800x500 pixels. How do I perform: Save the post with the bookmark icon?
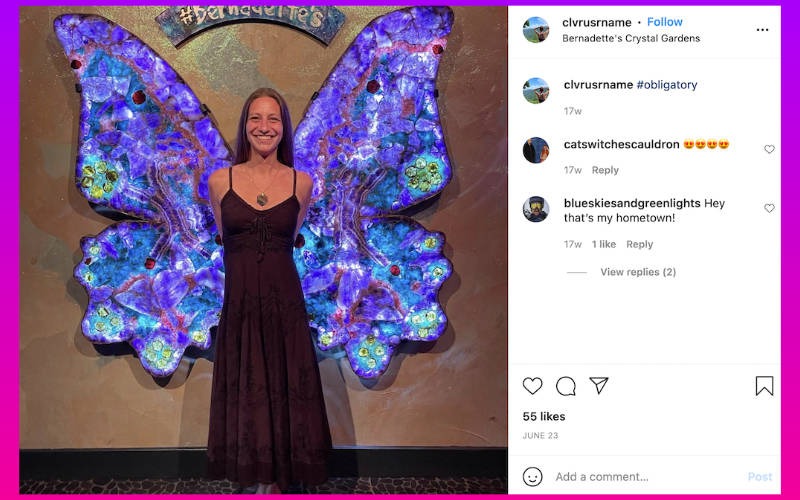tap(764, 386)
